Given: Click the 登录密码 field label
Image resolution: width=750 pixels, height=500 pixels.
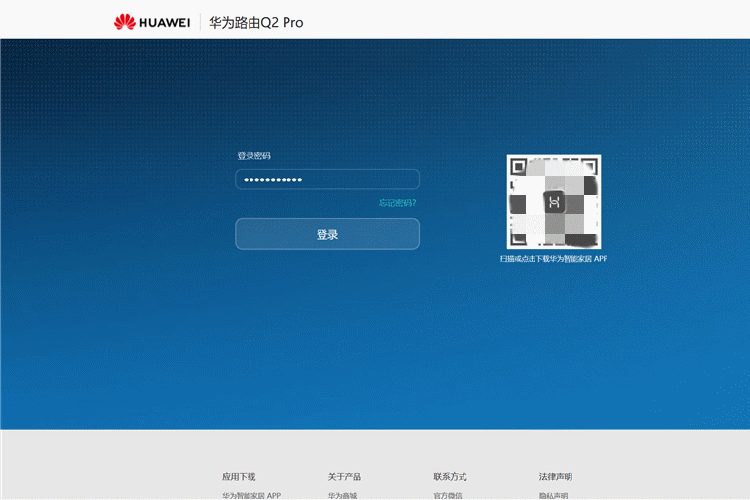Looking at the screenshot, I should [253, 156].
